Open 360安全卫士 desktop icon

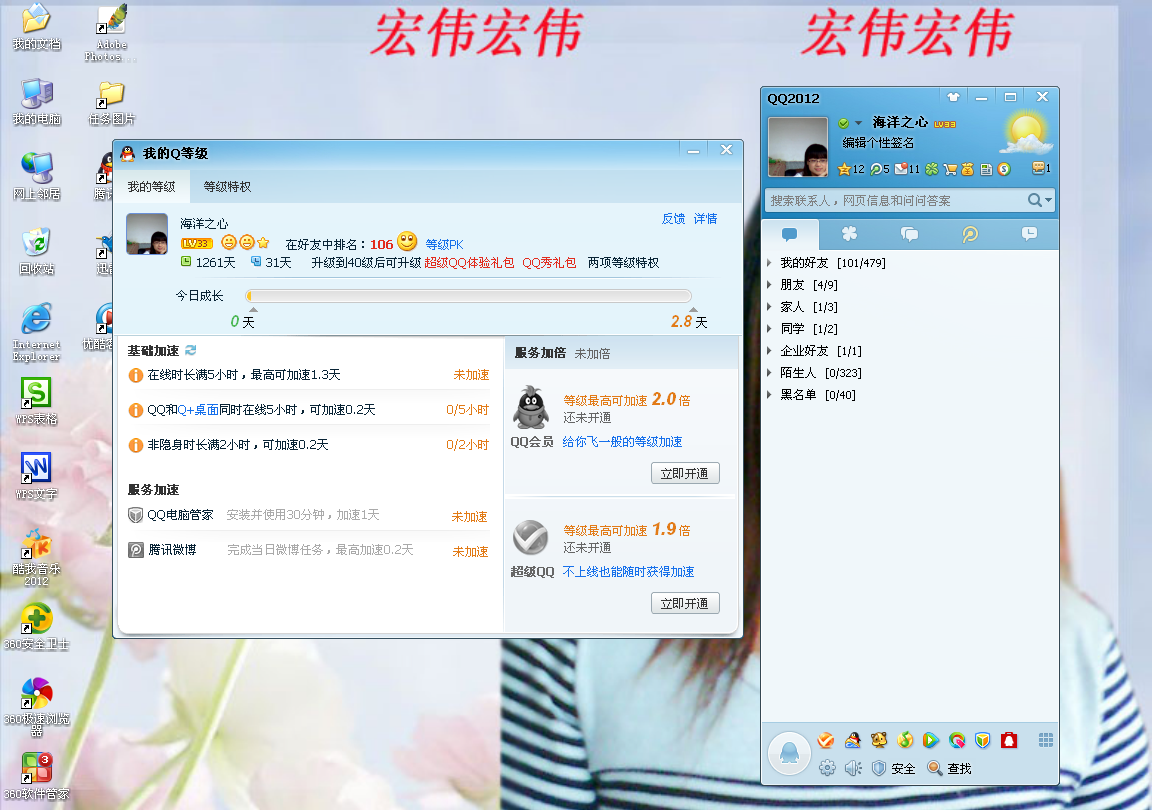coord(36,627)
